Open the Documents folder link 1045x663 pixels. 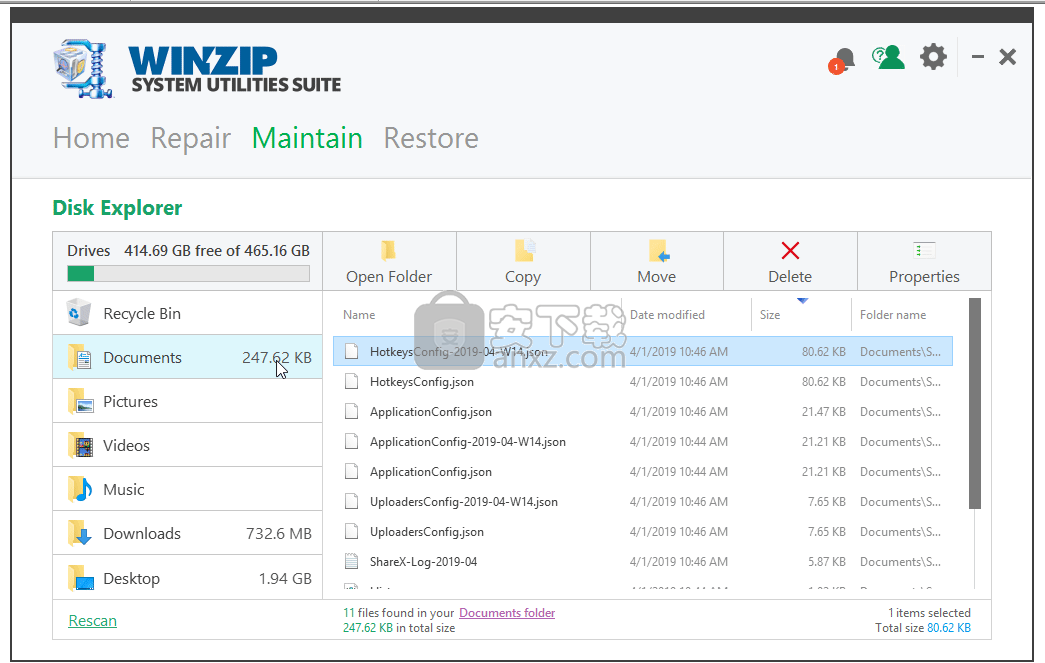507,612
